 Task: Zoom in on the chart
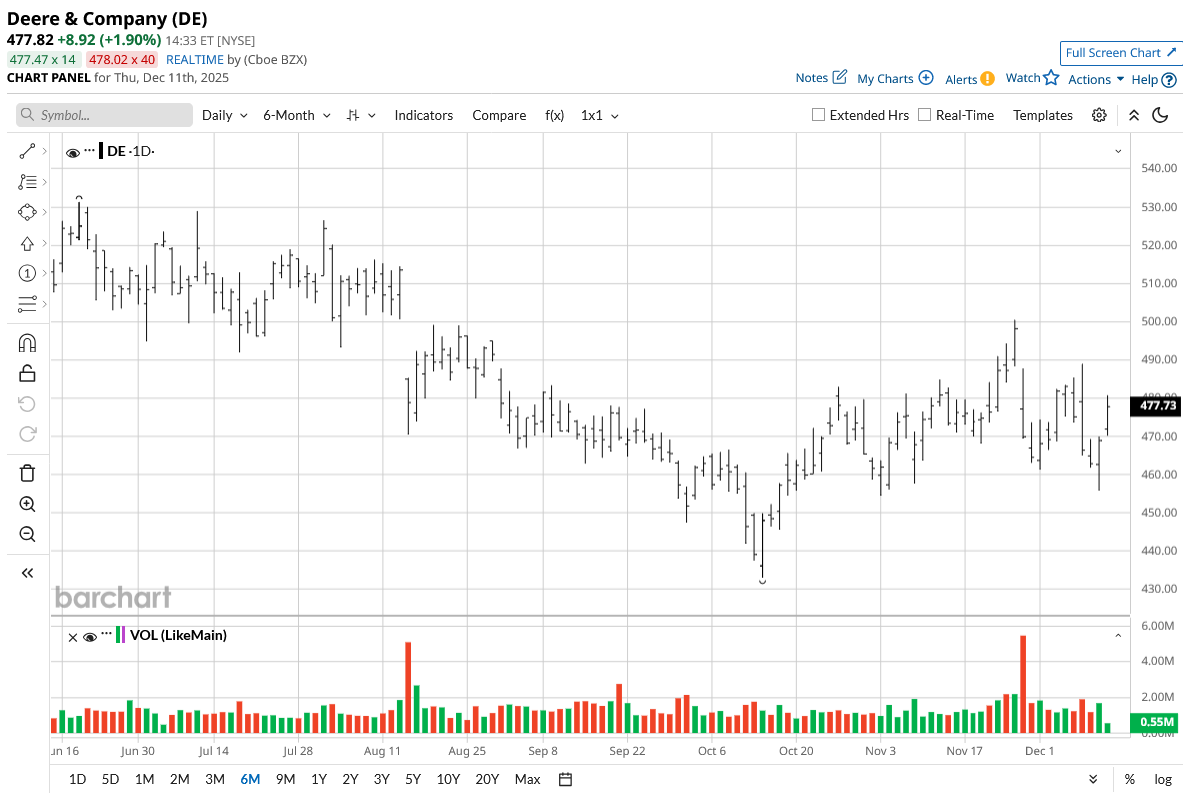(27, 504)
